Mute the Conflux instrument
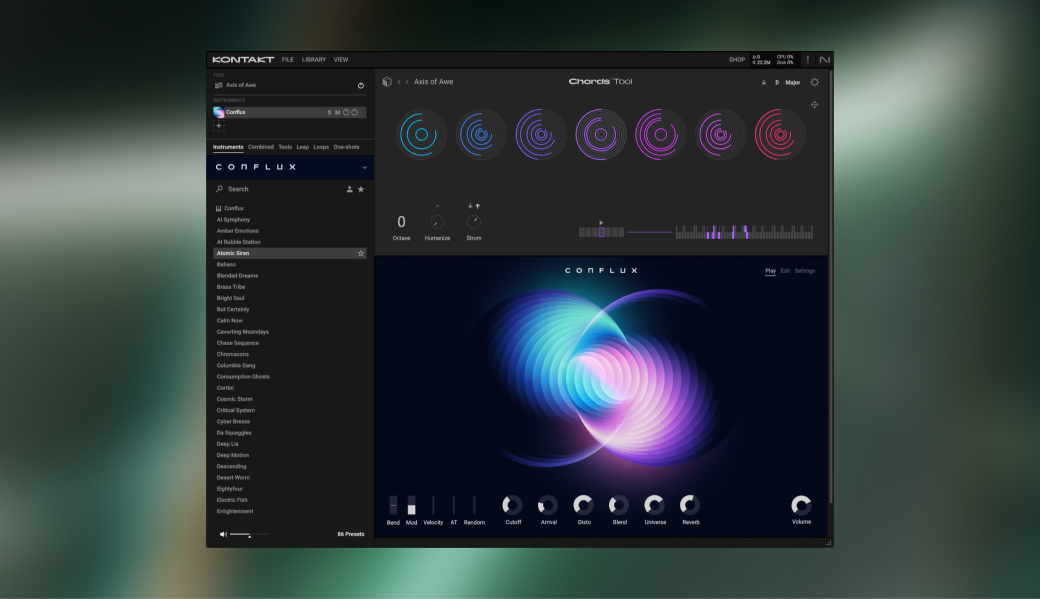Viewport: 1040px width, 599px height. pyautogui.click(x=337, y=113)
